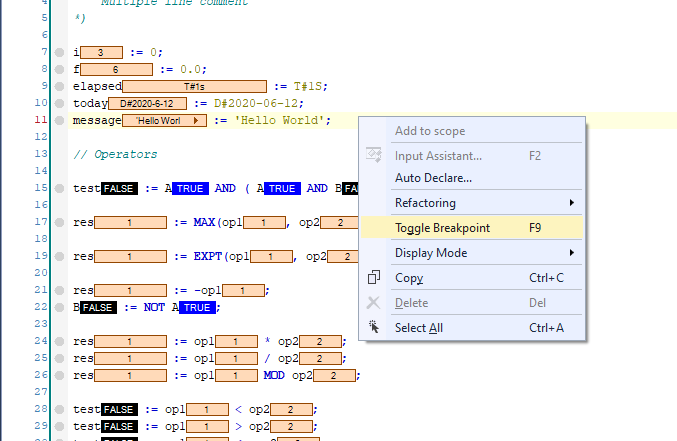677x441 pixels.
Task: Click the Select All cursor icon
Action: coord(374,327)
